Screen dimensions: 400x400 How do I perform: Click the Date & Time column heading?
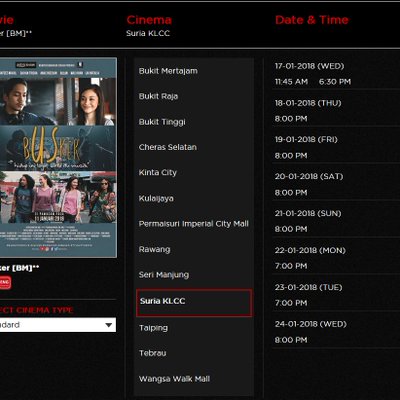pos(312,20)
